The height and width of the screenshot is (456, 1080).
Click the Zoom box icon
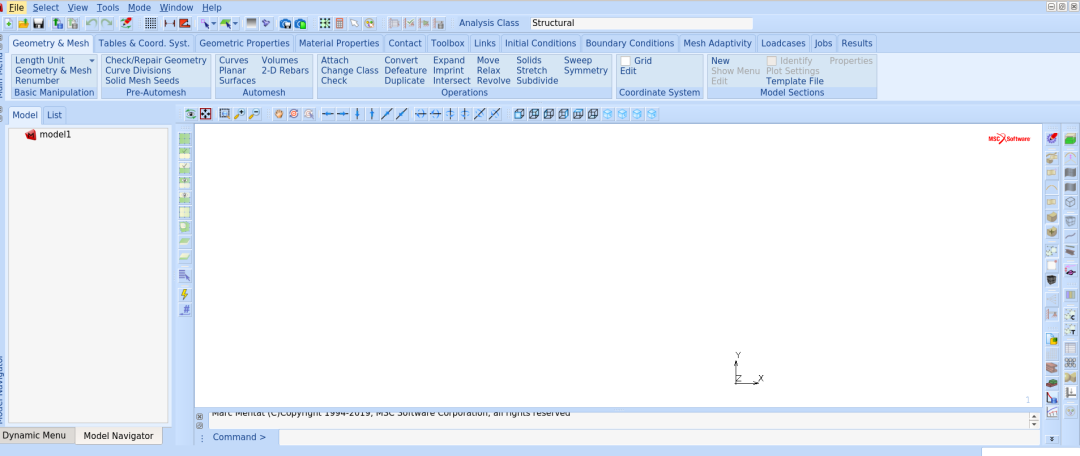pos(225,114)
